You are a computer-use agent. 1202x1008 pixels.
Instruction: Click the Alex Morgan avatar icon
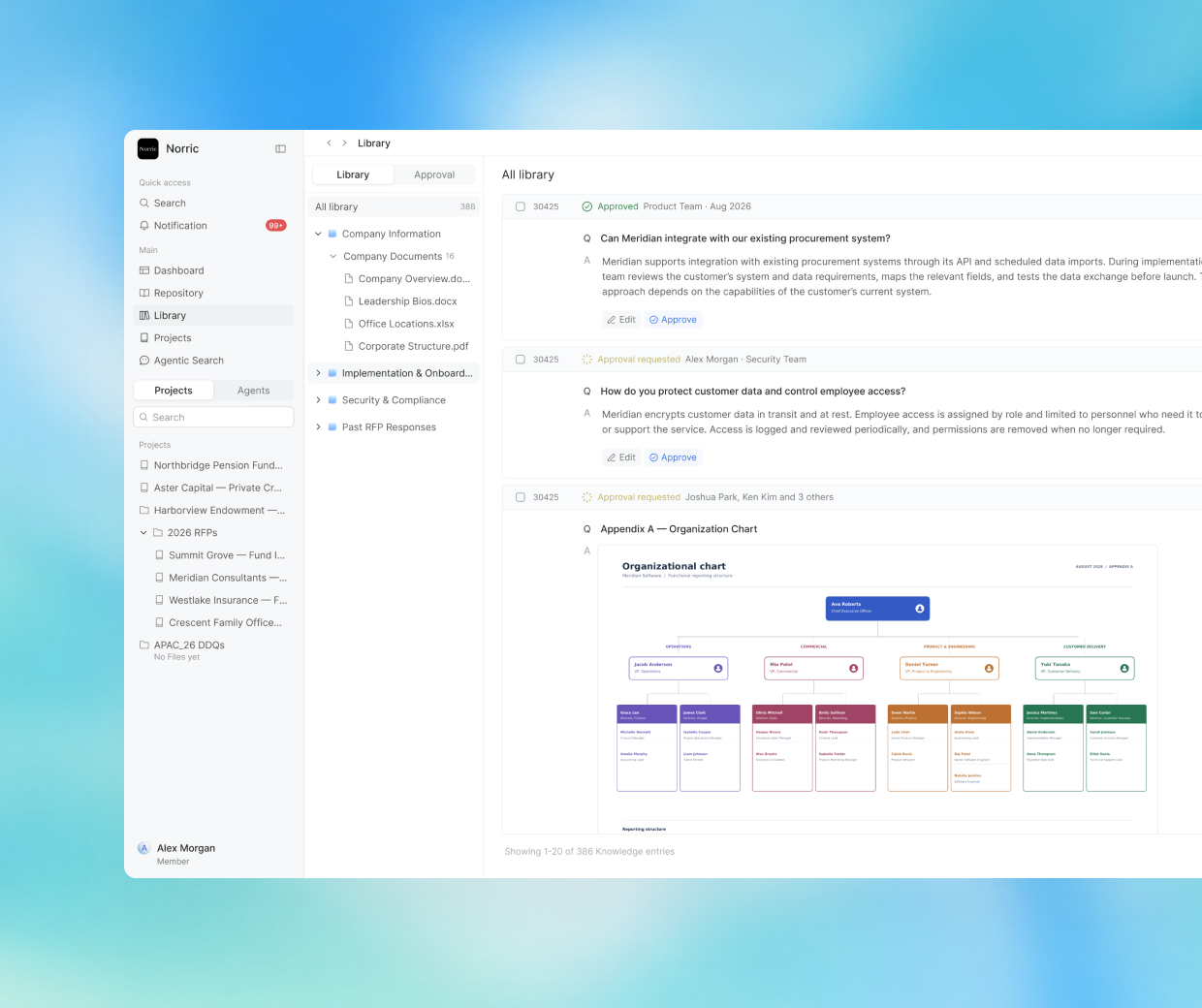(x=143, y=848)
